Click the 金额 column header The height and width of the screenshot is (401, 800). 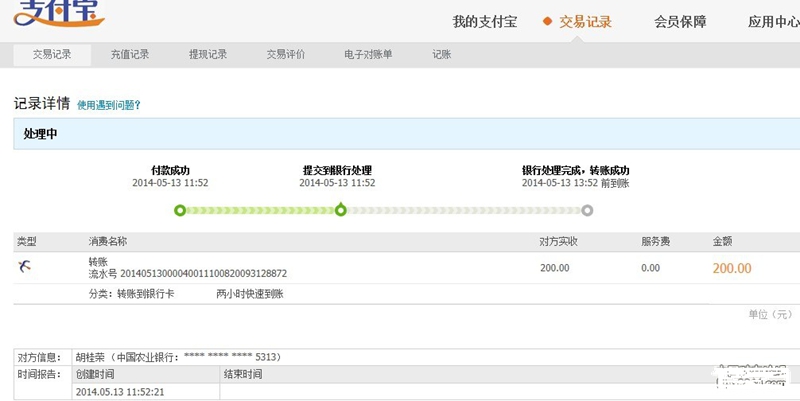(x=722, y=241)
